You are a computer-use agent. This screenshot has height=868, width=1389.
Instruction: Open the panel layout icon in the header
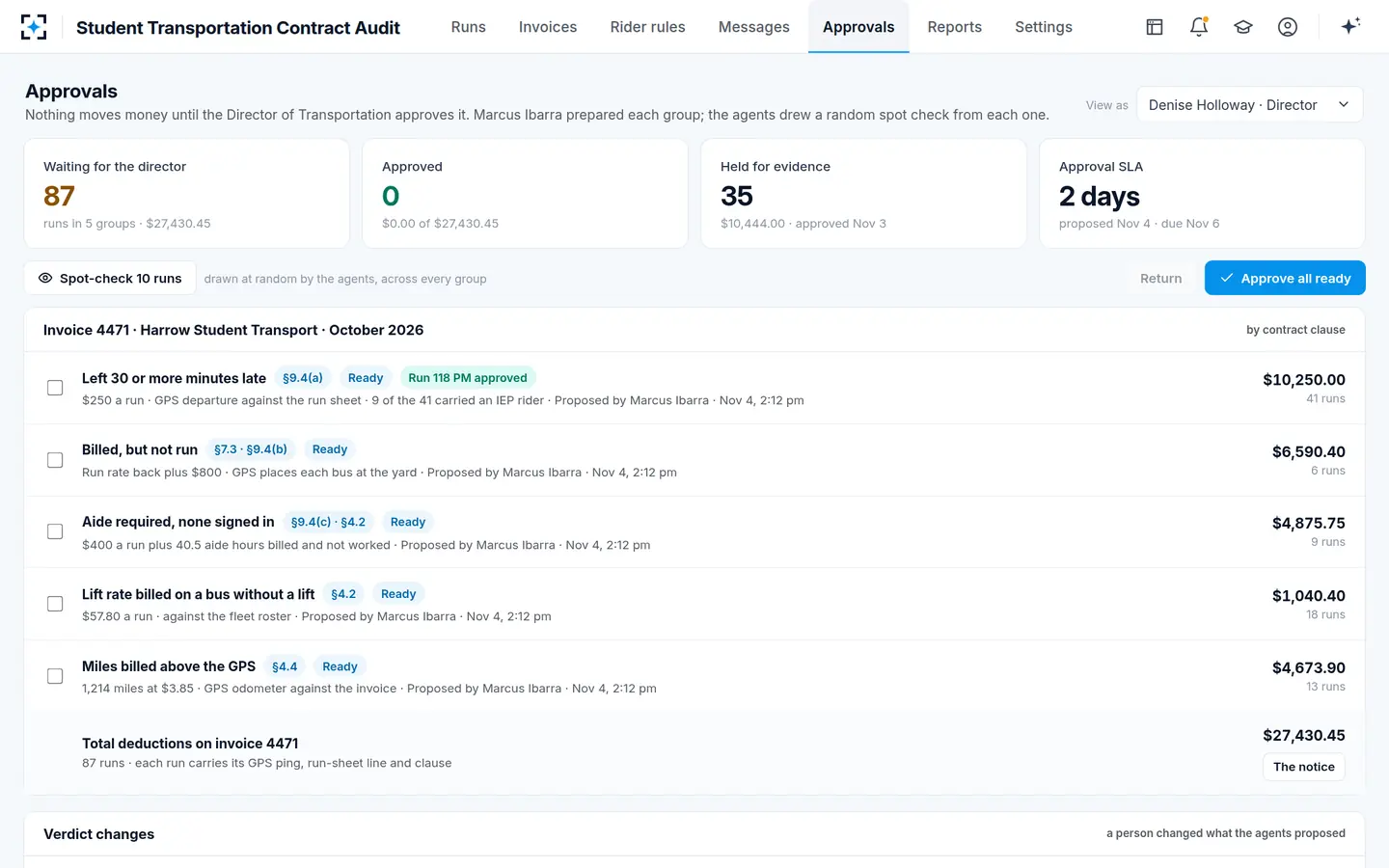click(1155, 27)
